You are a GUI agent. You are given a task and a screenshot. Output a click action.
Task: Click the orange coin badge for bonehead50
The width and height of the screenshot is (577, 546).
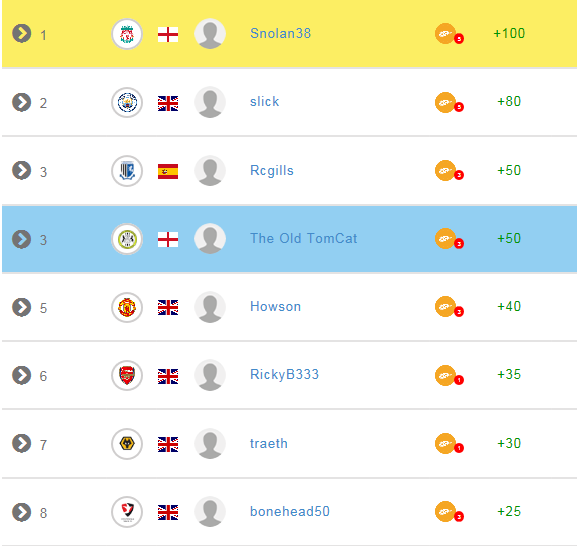449,512
